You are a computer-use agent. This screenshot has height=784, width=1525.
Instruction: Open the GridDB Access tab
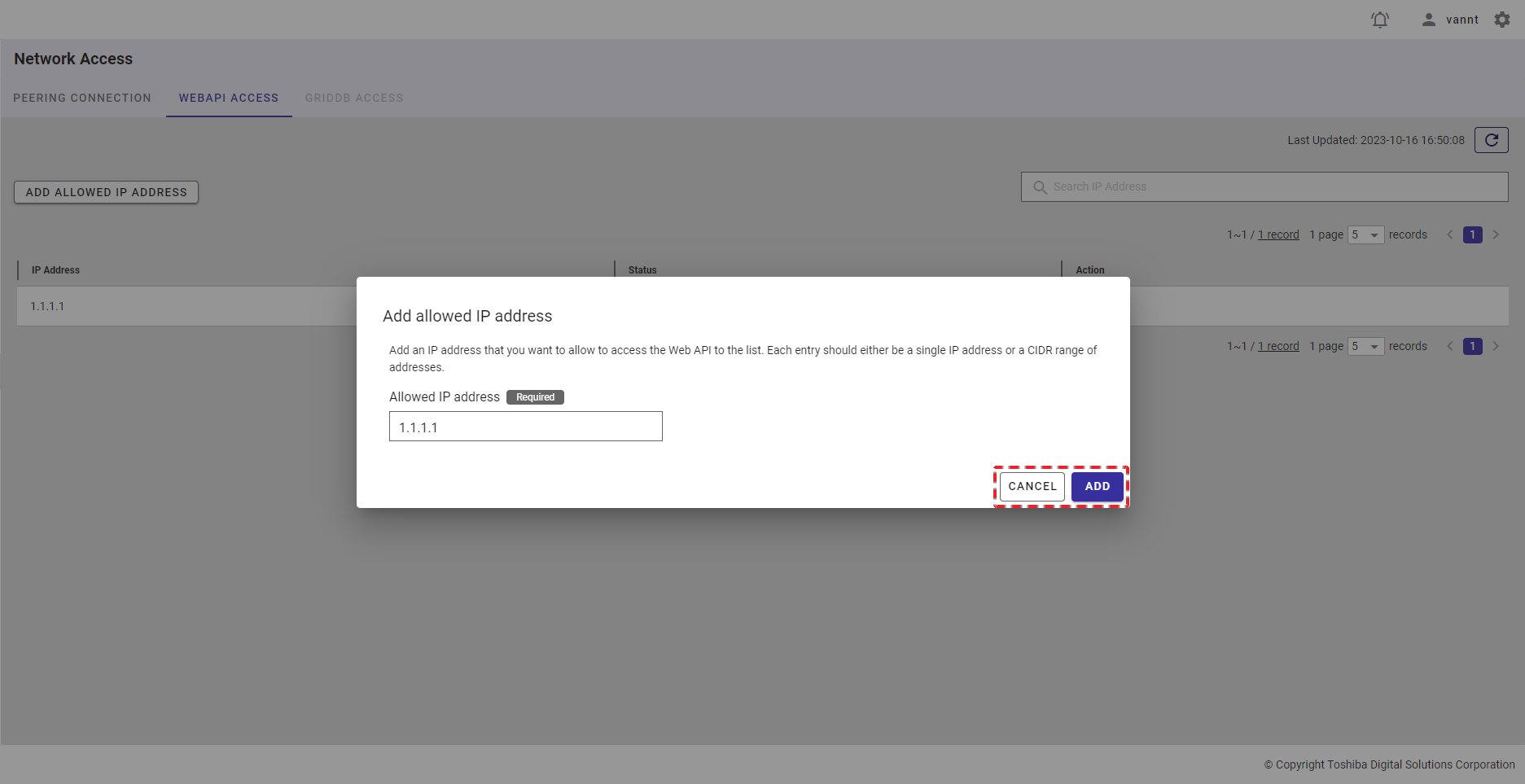point(354,98)
